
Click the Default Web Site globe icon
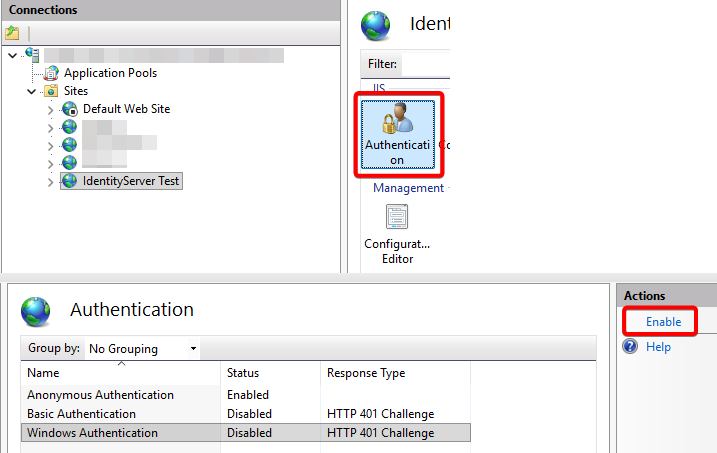coord(70,109)
